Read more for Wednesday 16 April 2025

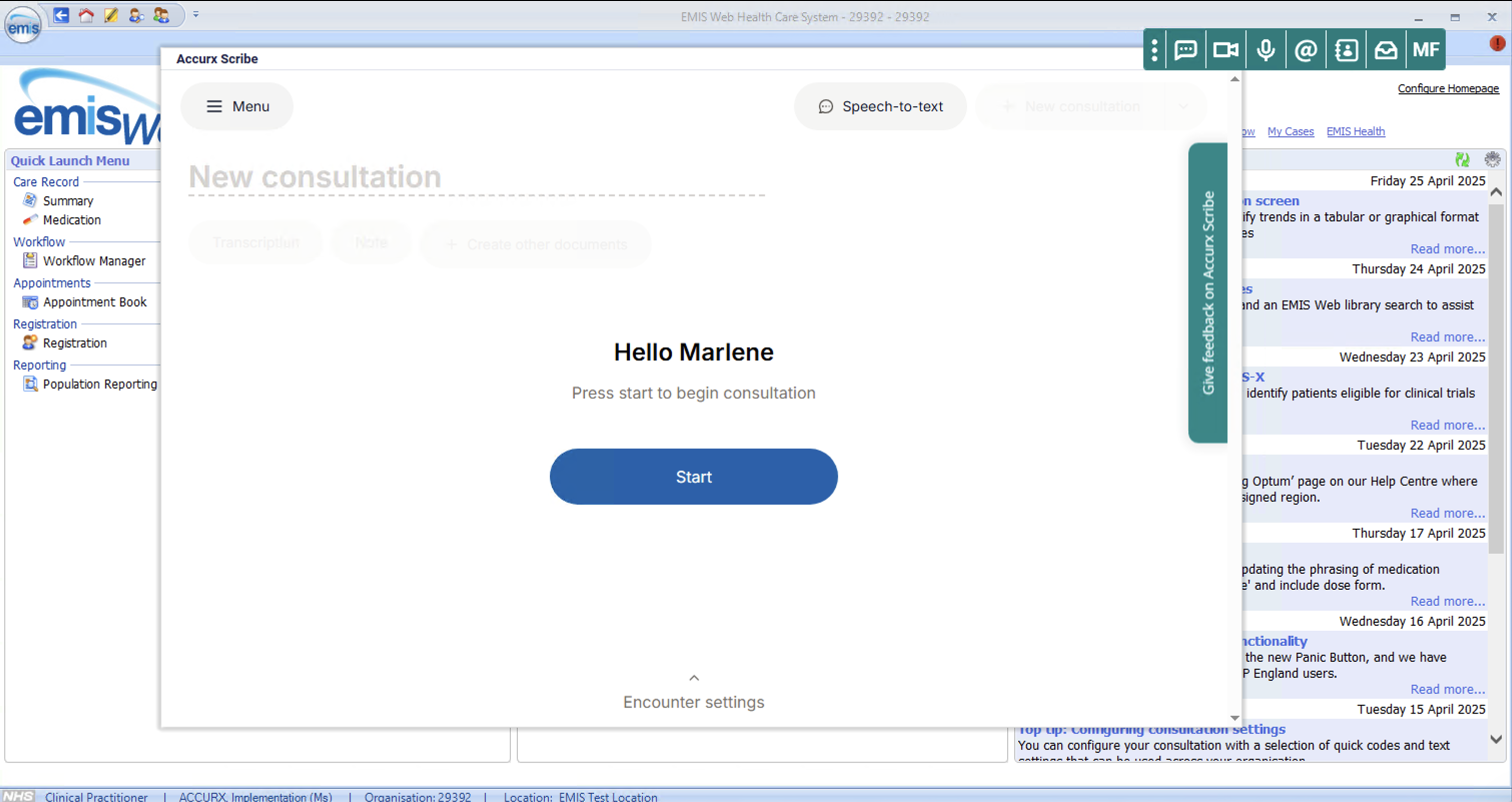point(1447,690)
